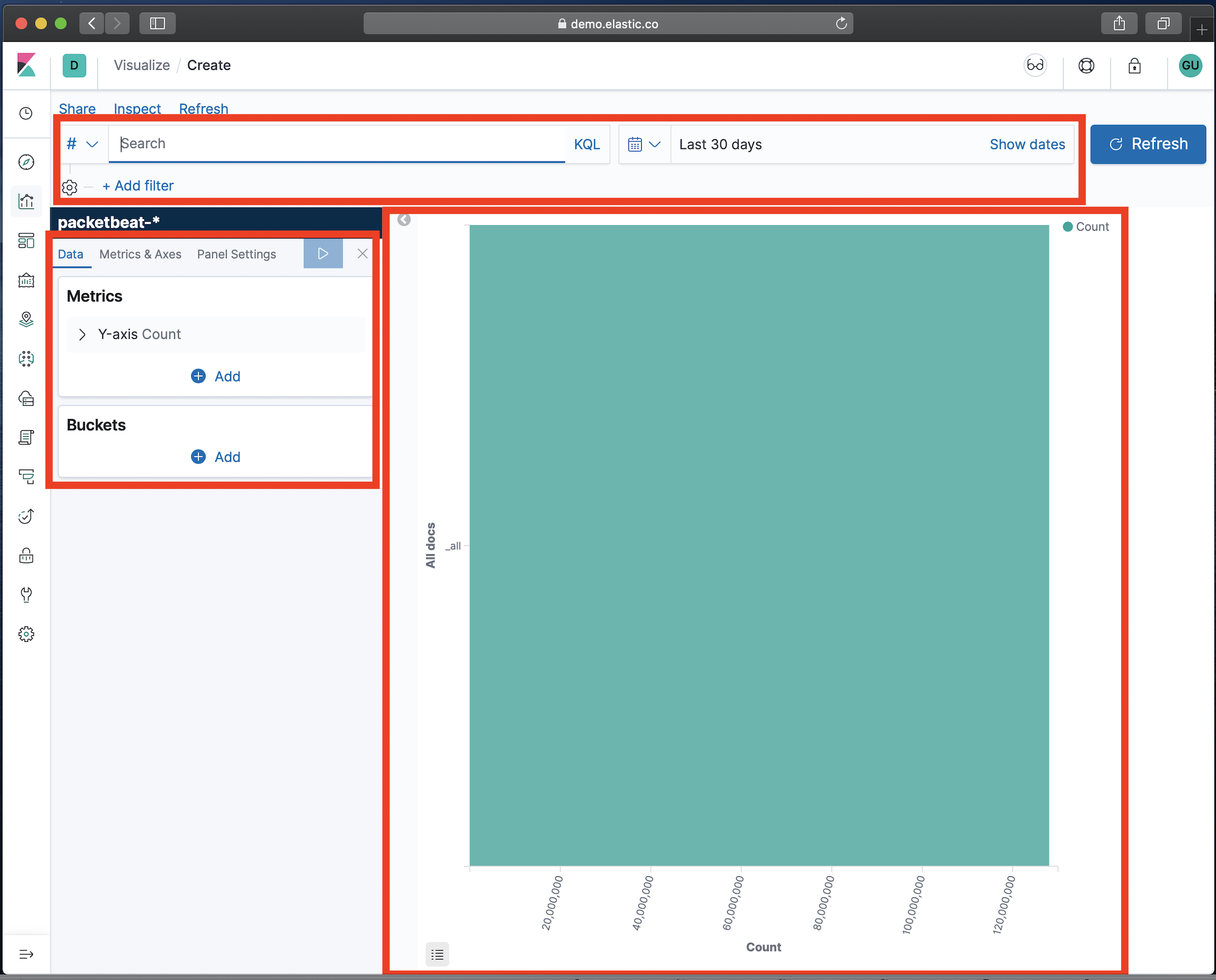Switch to Metrics & Axes tab
1216x980 pixels.
(x=140, y=254)
